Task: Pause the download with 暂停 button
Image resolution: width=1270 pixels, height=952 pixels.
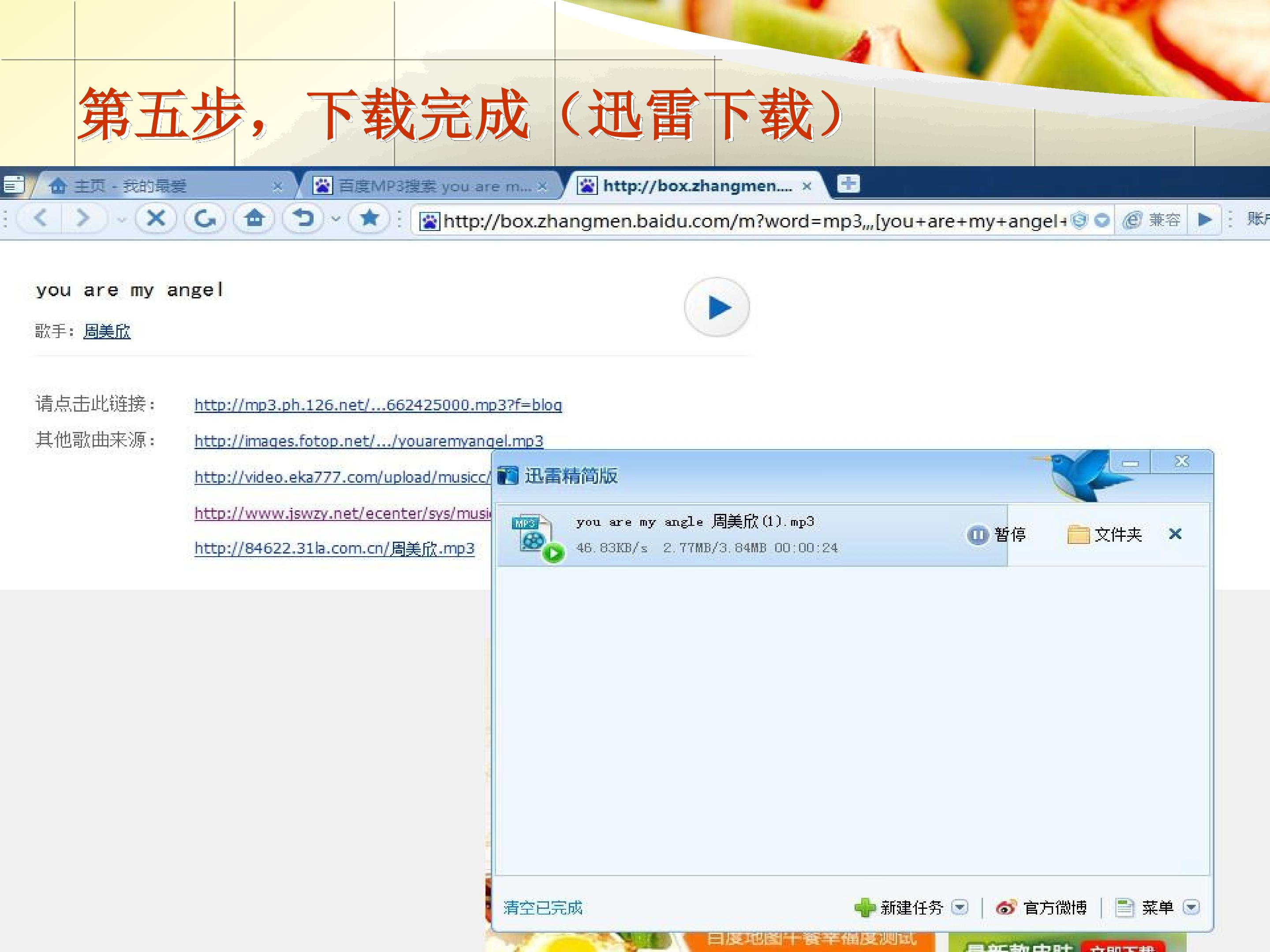Action: [x=996, y=535]
